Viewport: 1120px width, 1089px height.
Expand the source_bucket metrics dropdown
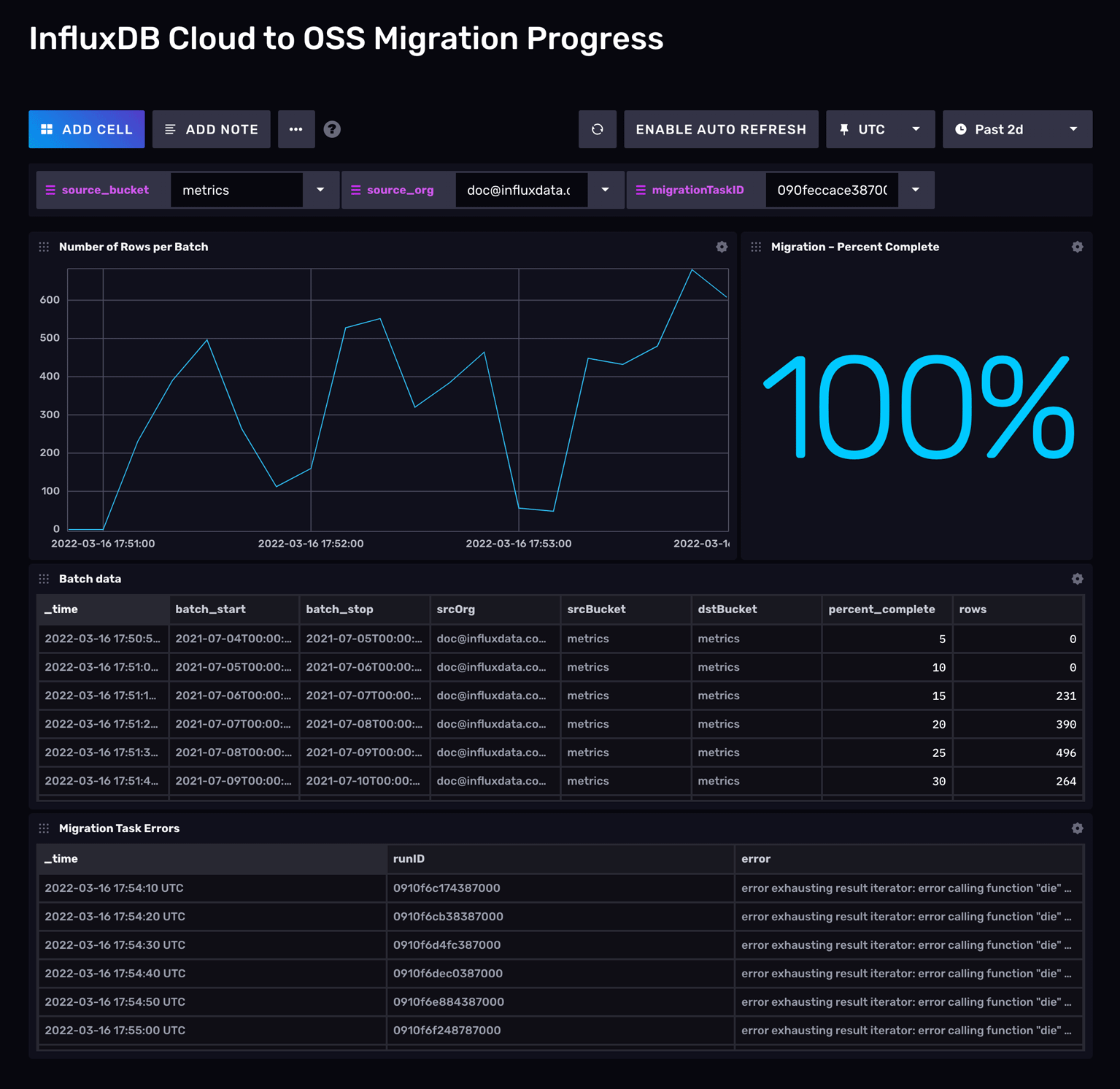click(320, 190)
